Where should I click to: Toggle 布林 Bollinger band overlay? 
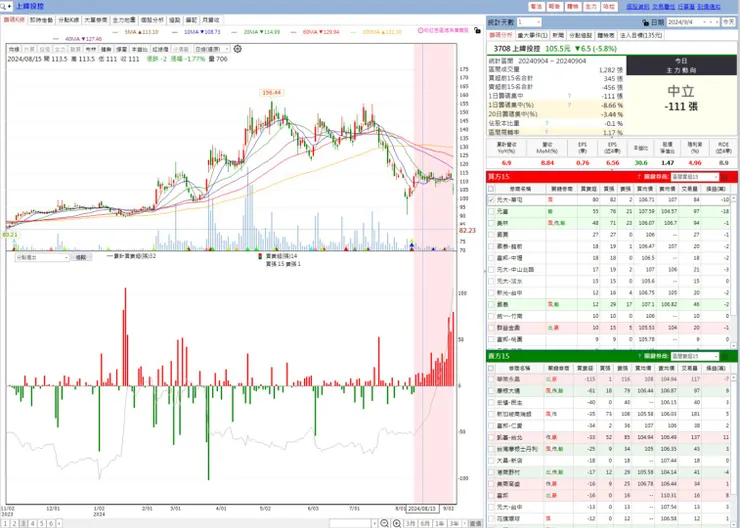pyautogui.click(x=91, y=49)
